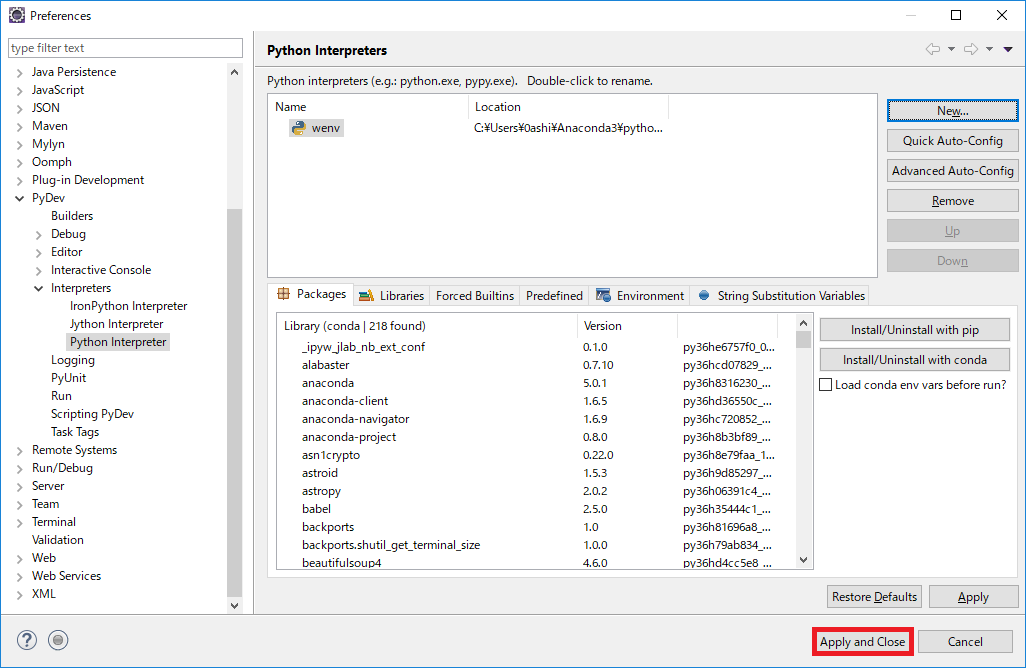Expand the Remote Systems tree item
Viewport: 1026px width, 668px height.
[x=18, y=449]
